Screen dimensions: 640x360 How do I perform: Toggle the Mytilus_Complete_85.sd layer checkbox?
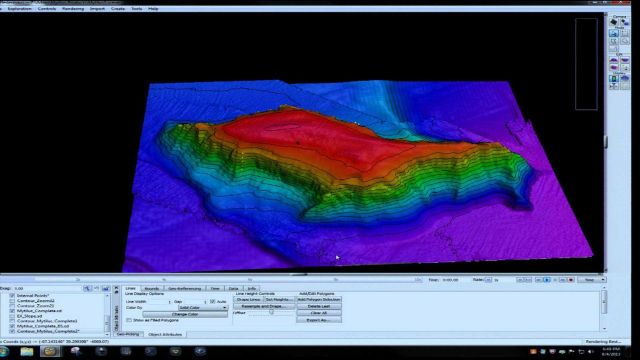[x=12, y=326]
